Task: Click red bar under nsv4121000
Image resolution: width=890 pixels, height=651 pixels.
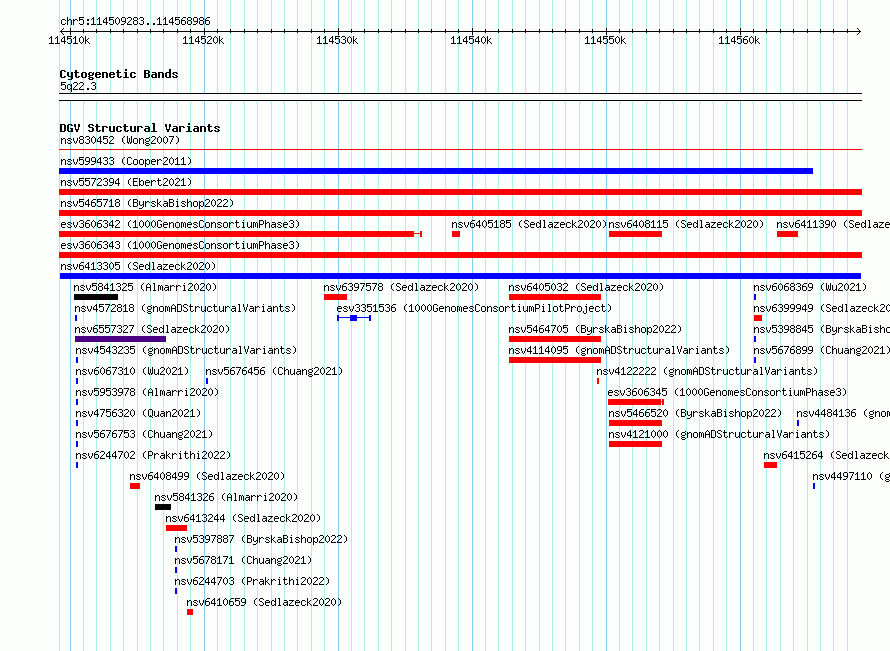Action: [635, 444]
